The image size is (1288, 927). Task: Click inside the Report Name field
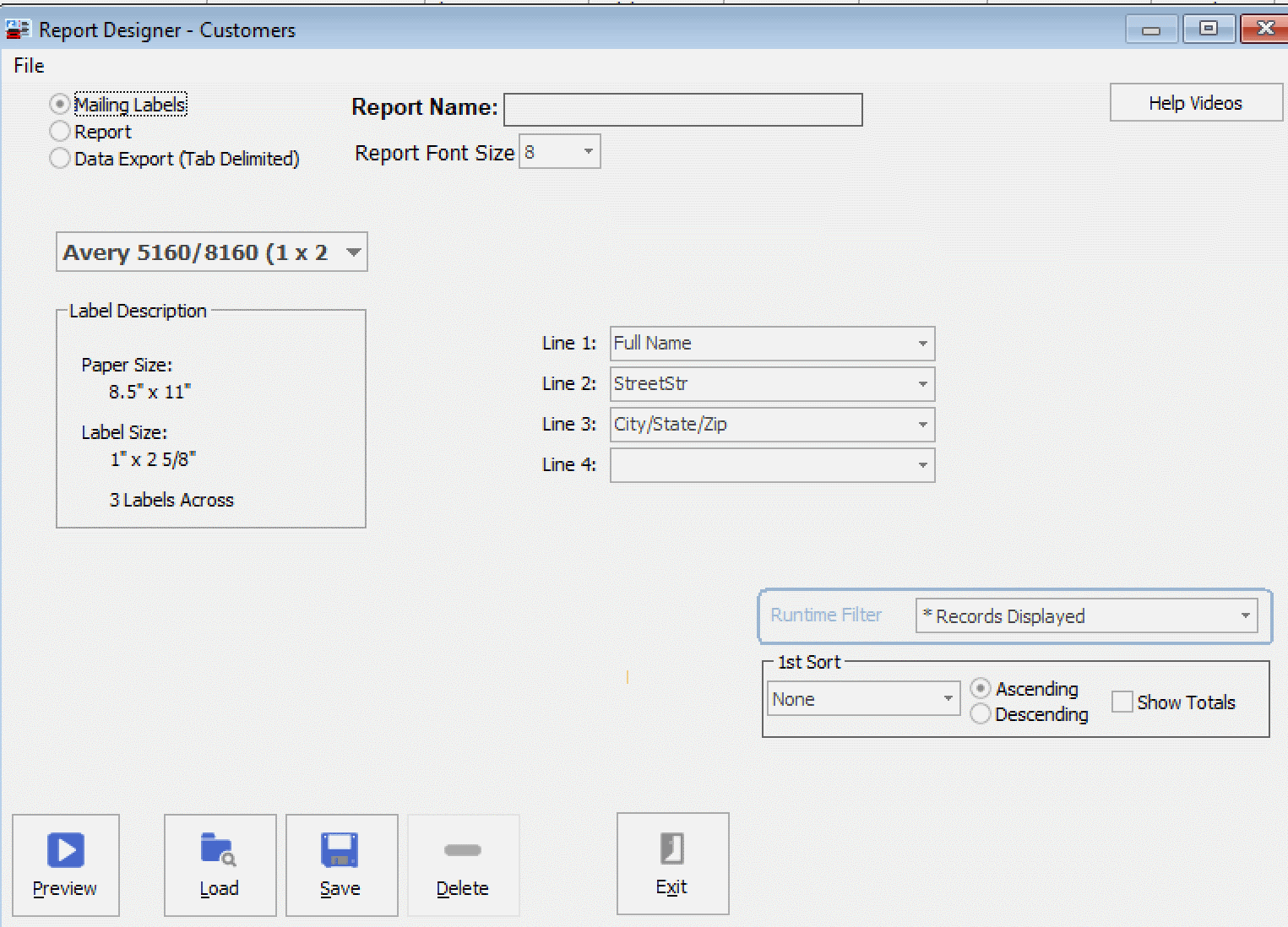(x=682, y=109)
